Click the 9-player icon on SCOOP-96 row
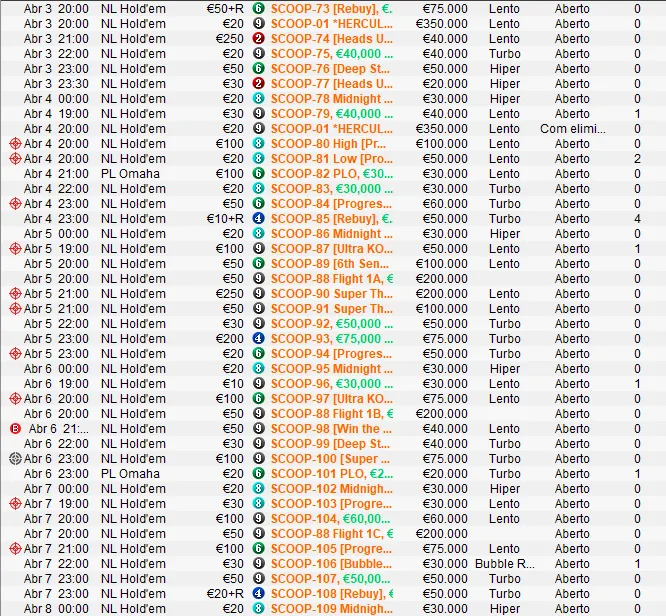The width and height of the screenshot is (666, 616). (x=259, y=384)
